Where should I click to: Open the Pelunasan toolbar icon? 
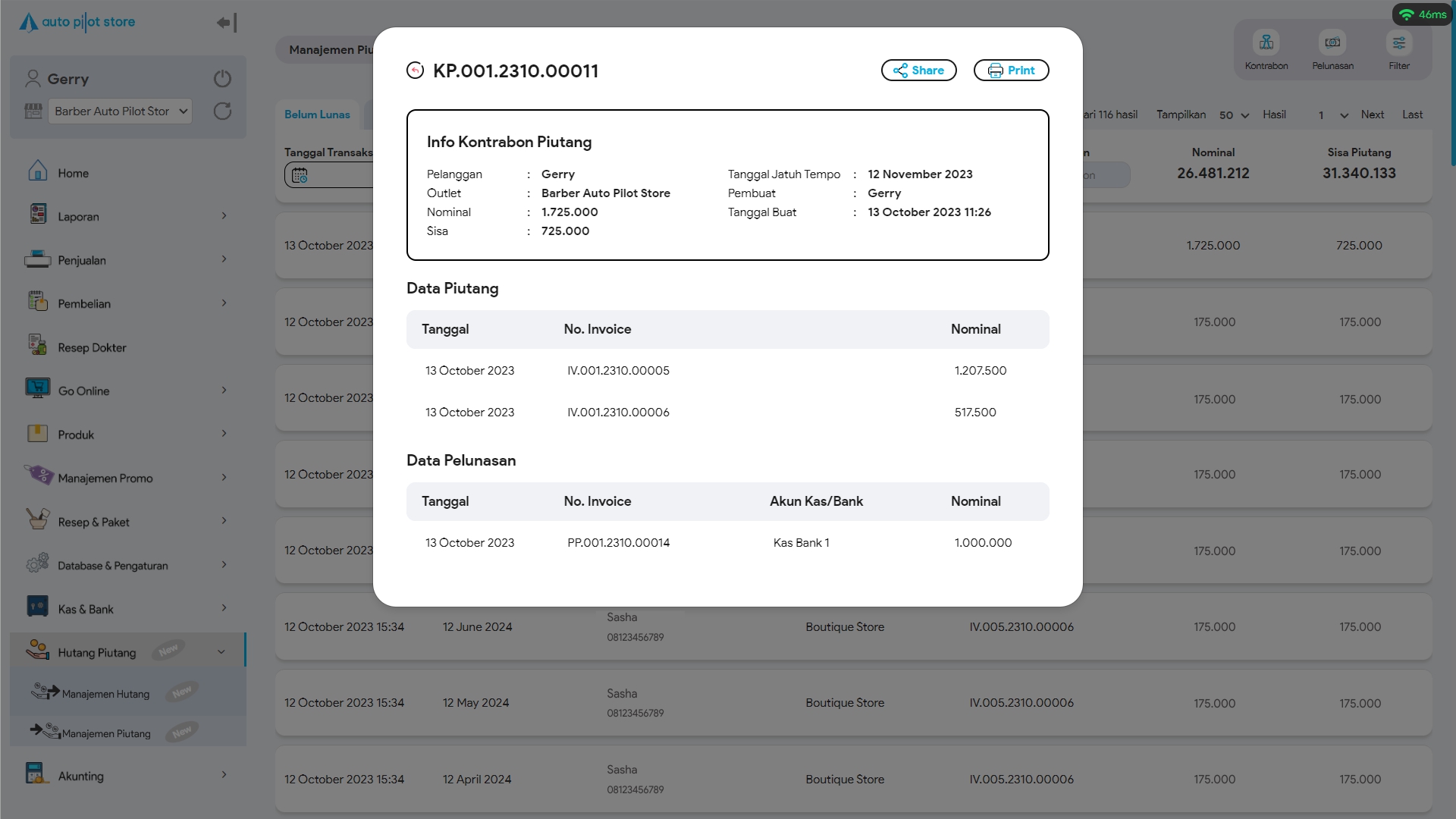pos(1332,43)
